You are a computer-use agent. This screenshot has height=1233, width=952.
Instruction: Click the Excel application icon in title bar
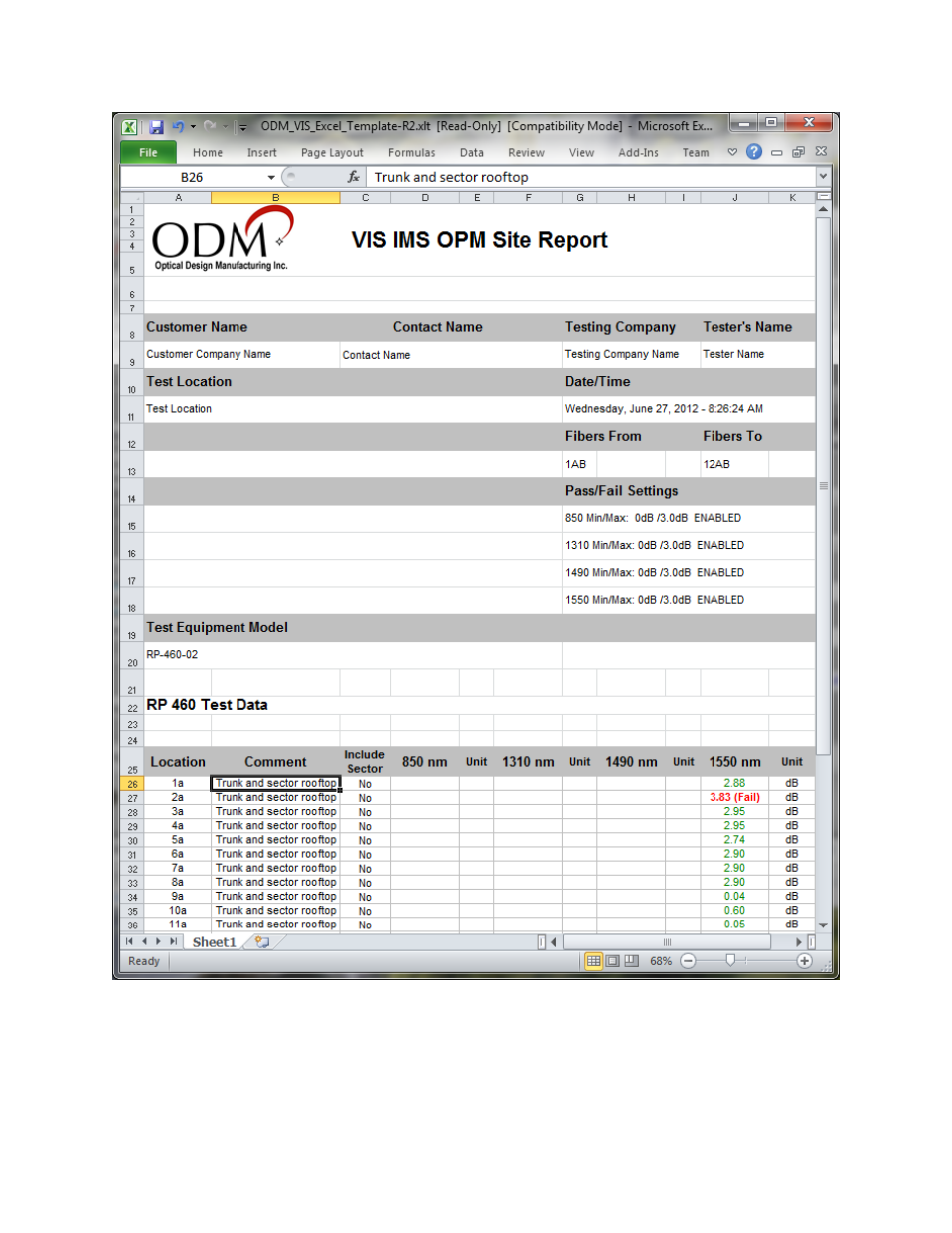coord(130,127)
